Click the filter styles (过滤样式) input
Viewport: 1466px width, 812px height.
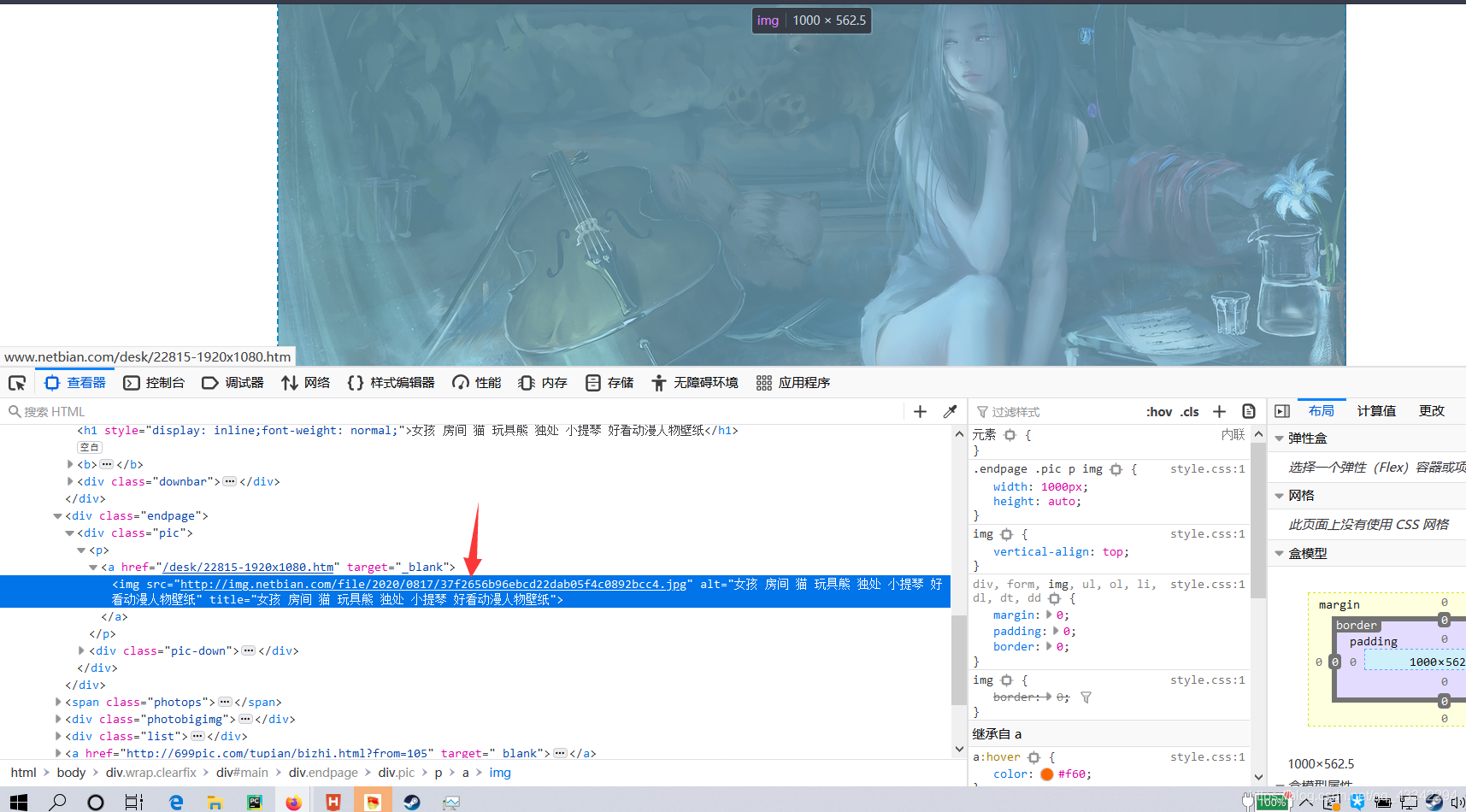(x=1056, y=411)
